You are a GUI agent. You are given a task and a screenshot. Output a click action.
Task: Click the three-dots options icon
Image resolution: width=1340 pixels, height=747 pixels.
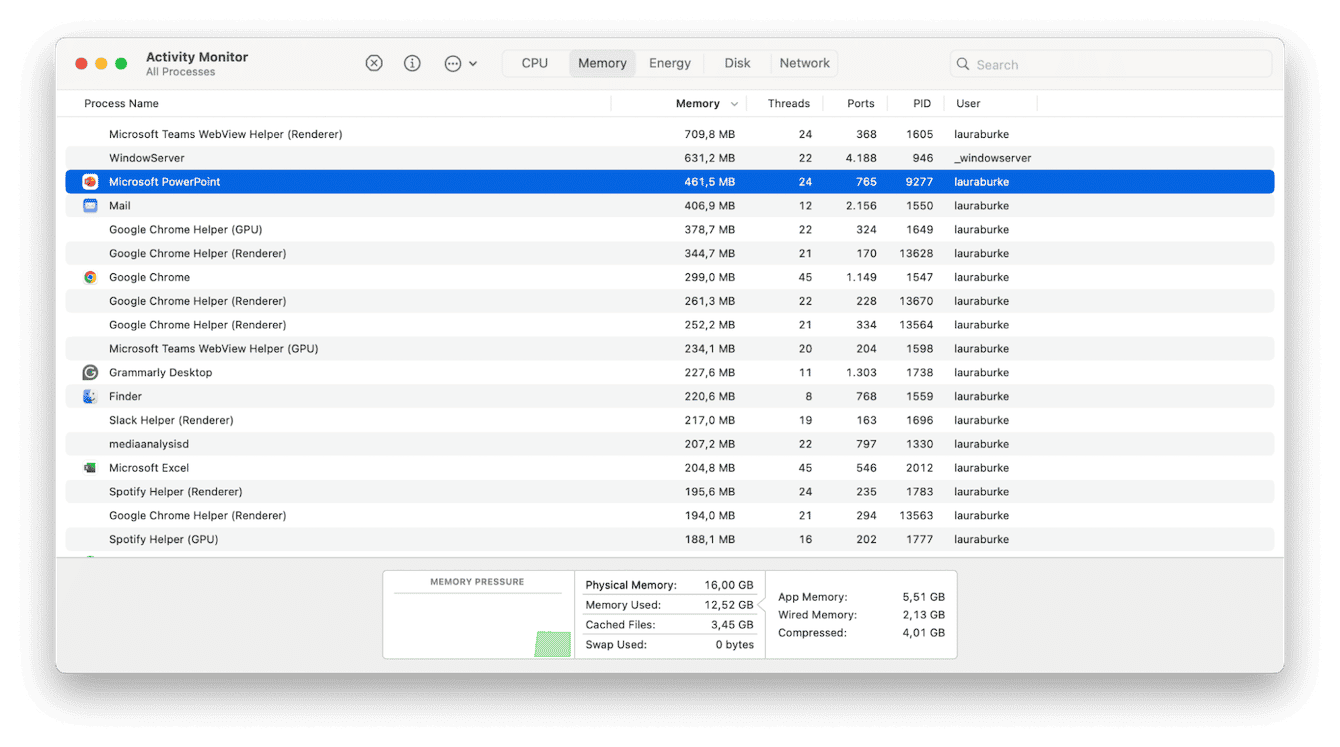point(452,62)
